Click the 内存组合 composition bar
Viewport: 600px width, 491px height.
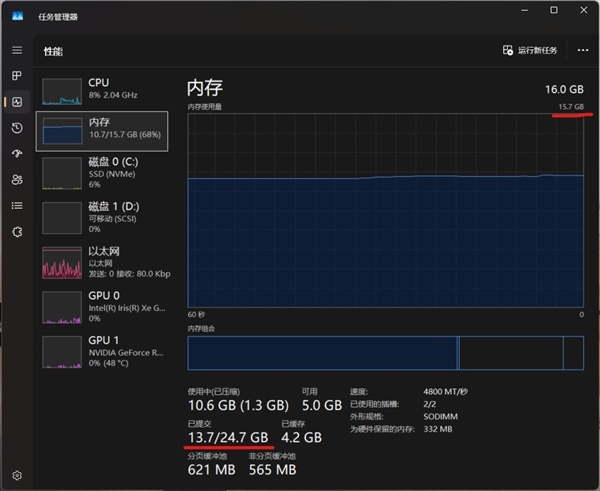pos(385,352)
